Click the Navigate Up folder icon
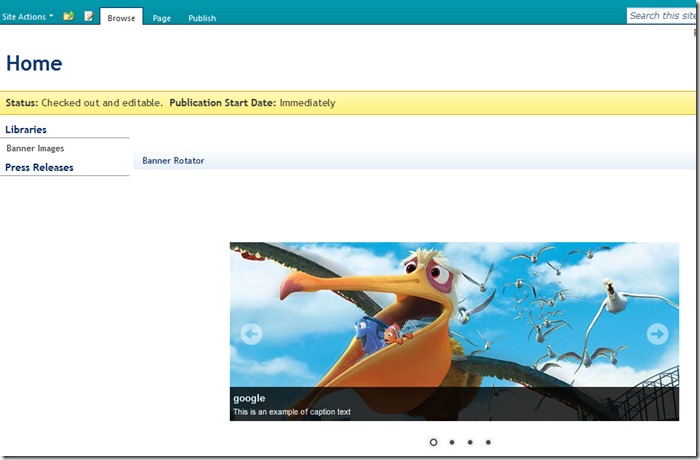The height and width of the screenshot is (460, 700). point(68,17)
